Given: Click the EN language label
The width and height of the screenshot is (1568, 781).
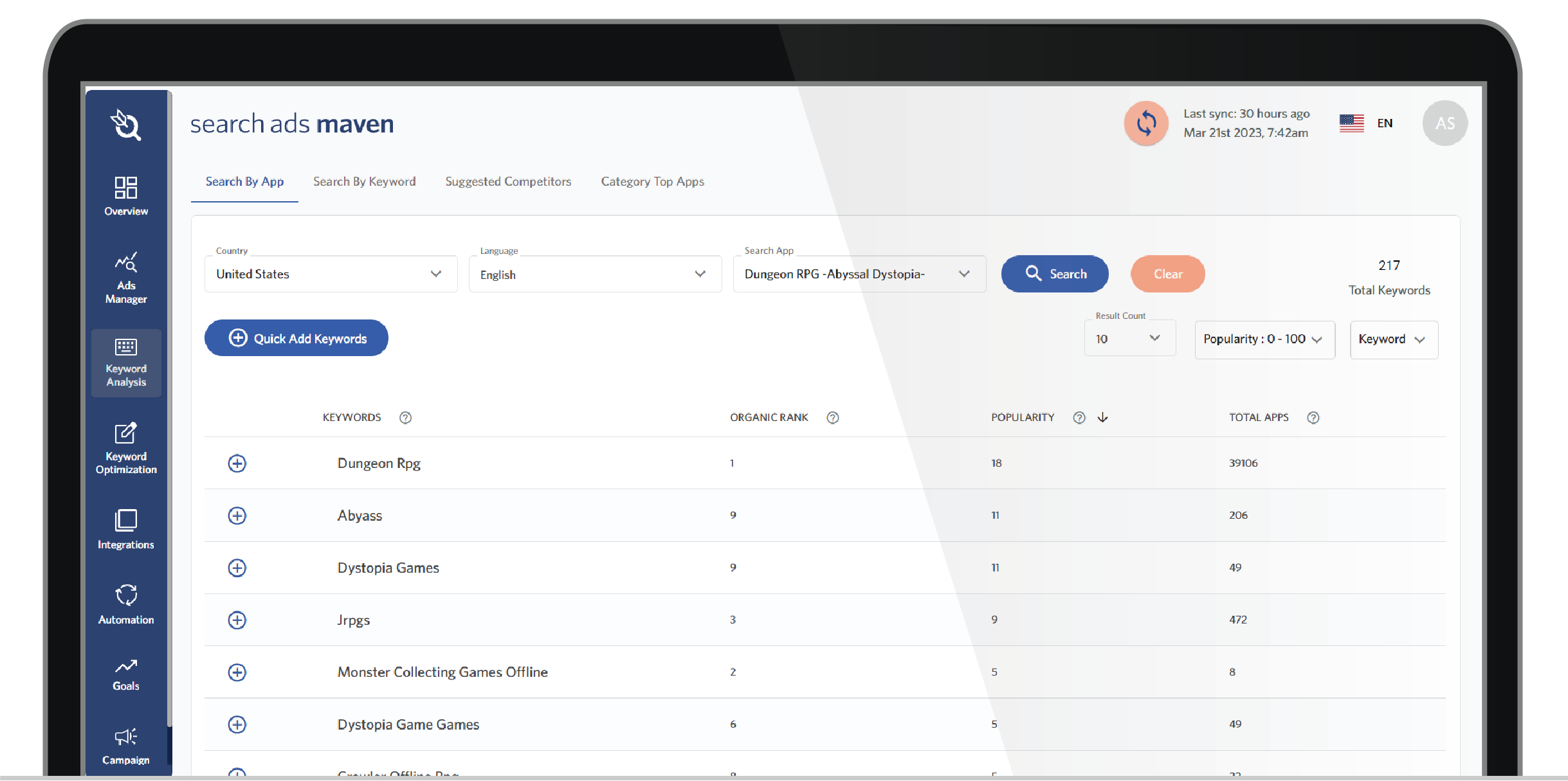Looking at the screenshot, I should tap(1385, 123).
